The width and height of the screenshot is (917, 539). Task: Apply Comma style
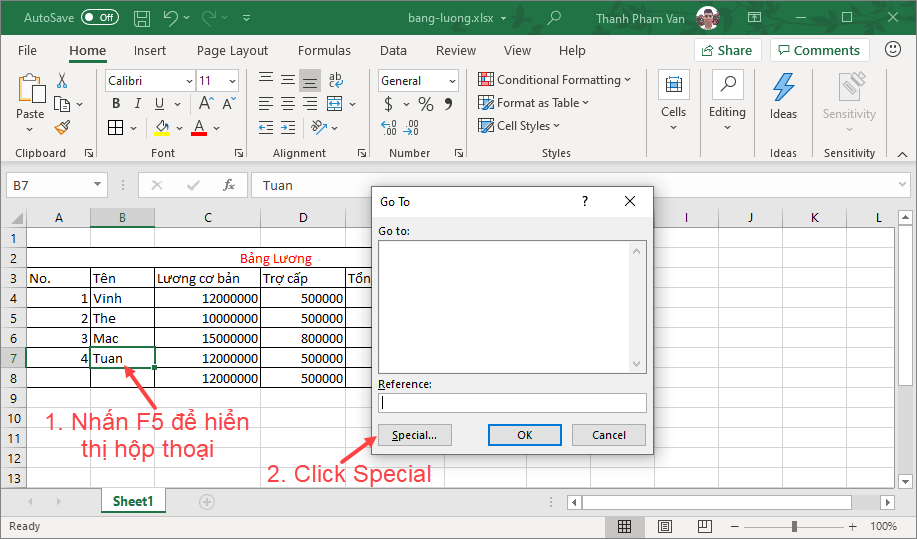coord(449,104)
